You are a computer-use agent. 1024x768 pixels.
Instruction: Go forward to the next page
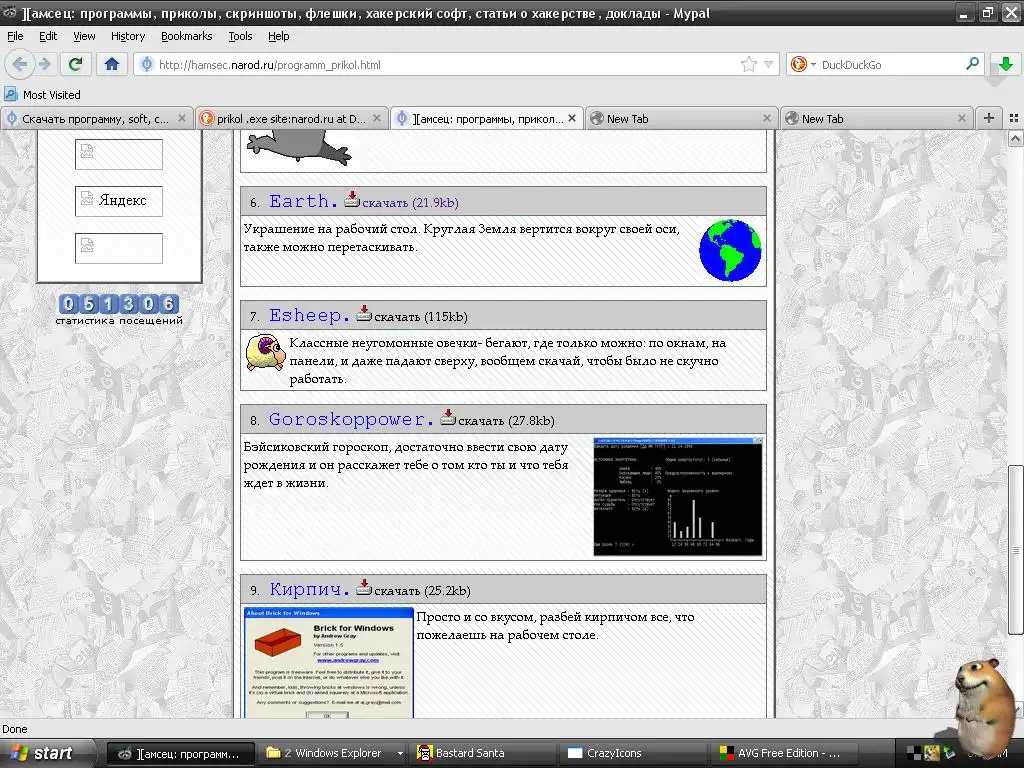point(44,64)
